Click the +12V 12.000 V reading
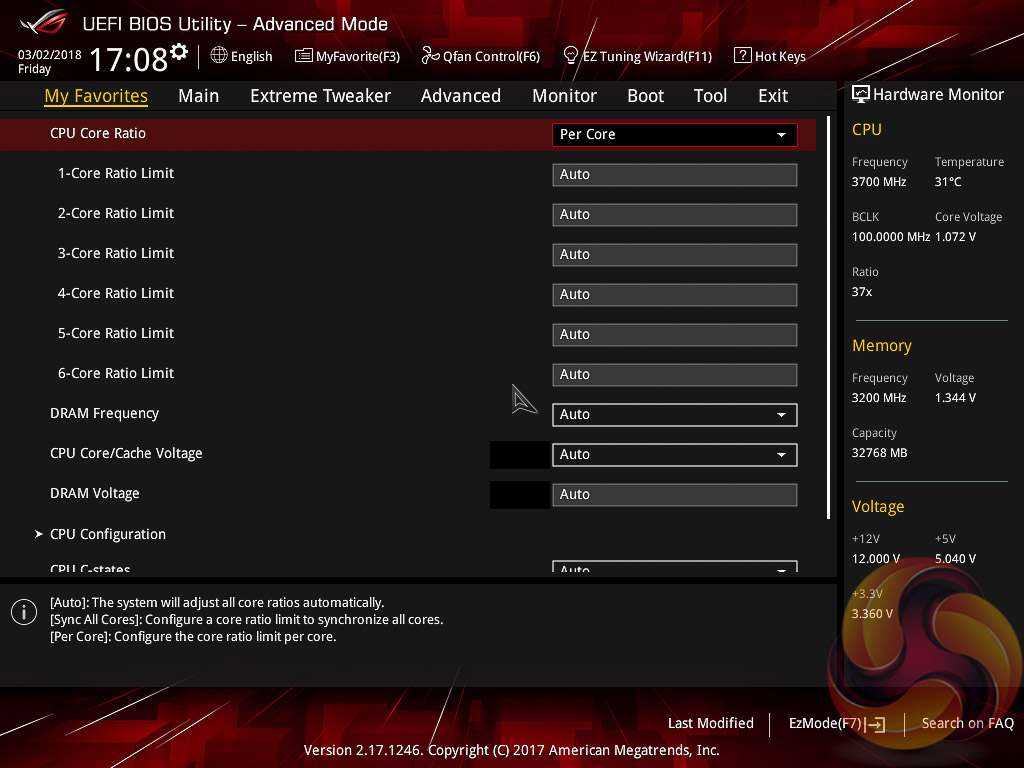The width and height of the screenshot is (1024, 768). (876, 559)
